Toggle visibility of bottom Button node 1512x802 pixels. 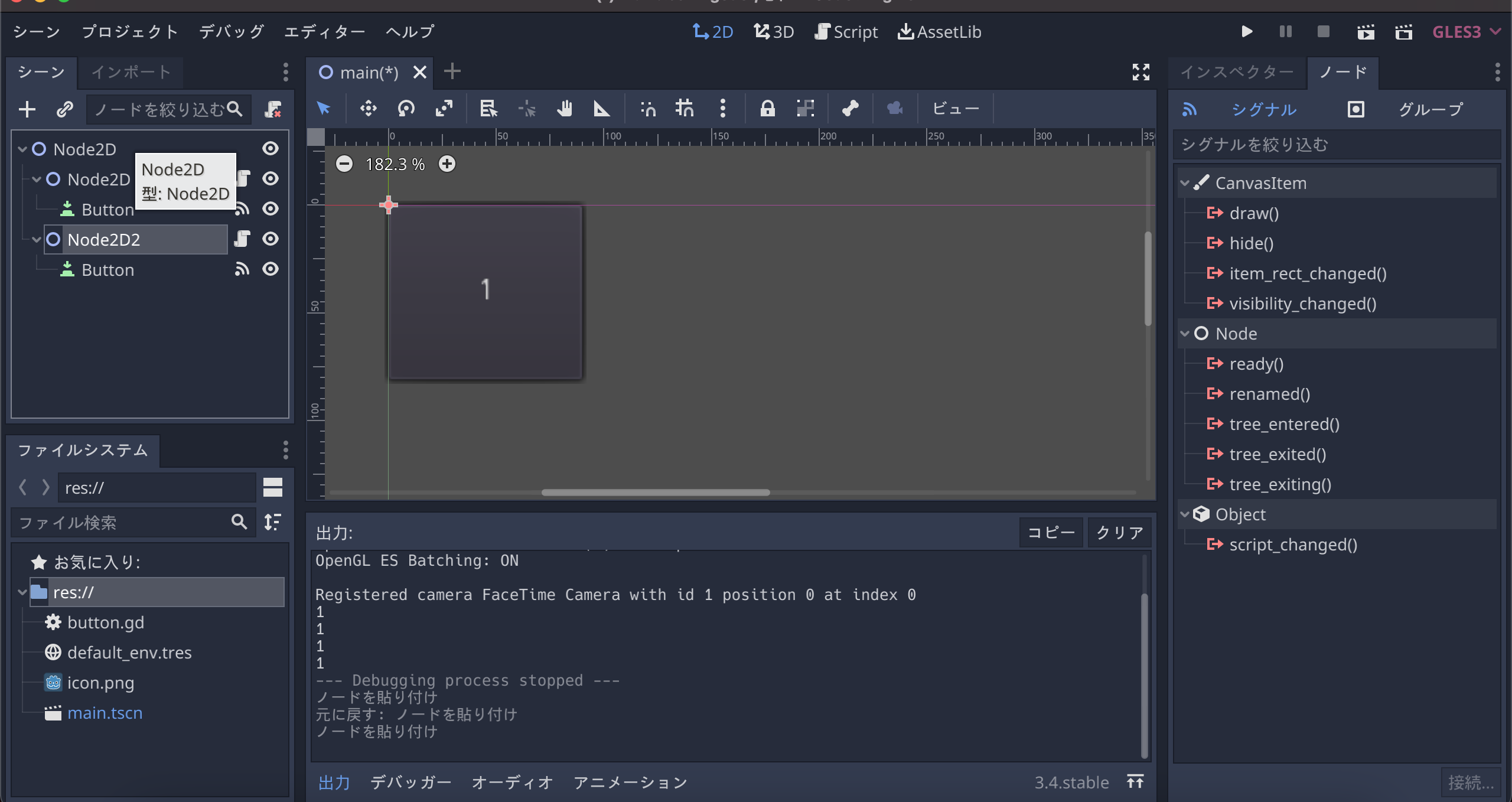point(271,269)
